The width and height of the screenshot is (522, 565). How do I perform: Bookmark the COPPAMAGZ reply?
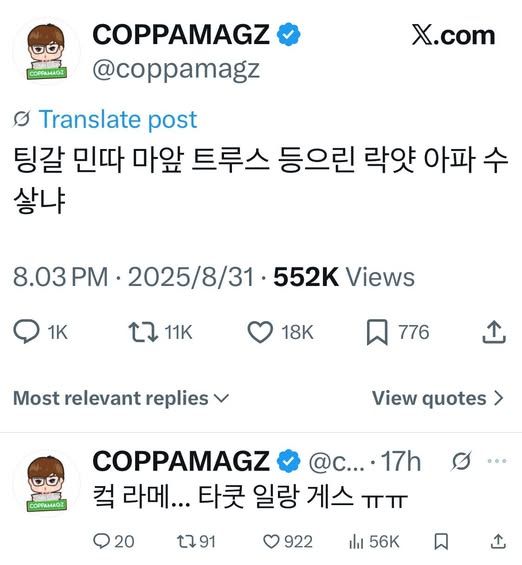click(441, 542)
